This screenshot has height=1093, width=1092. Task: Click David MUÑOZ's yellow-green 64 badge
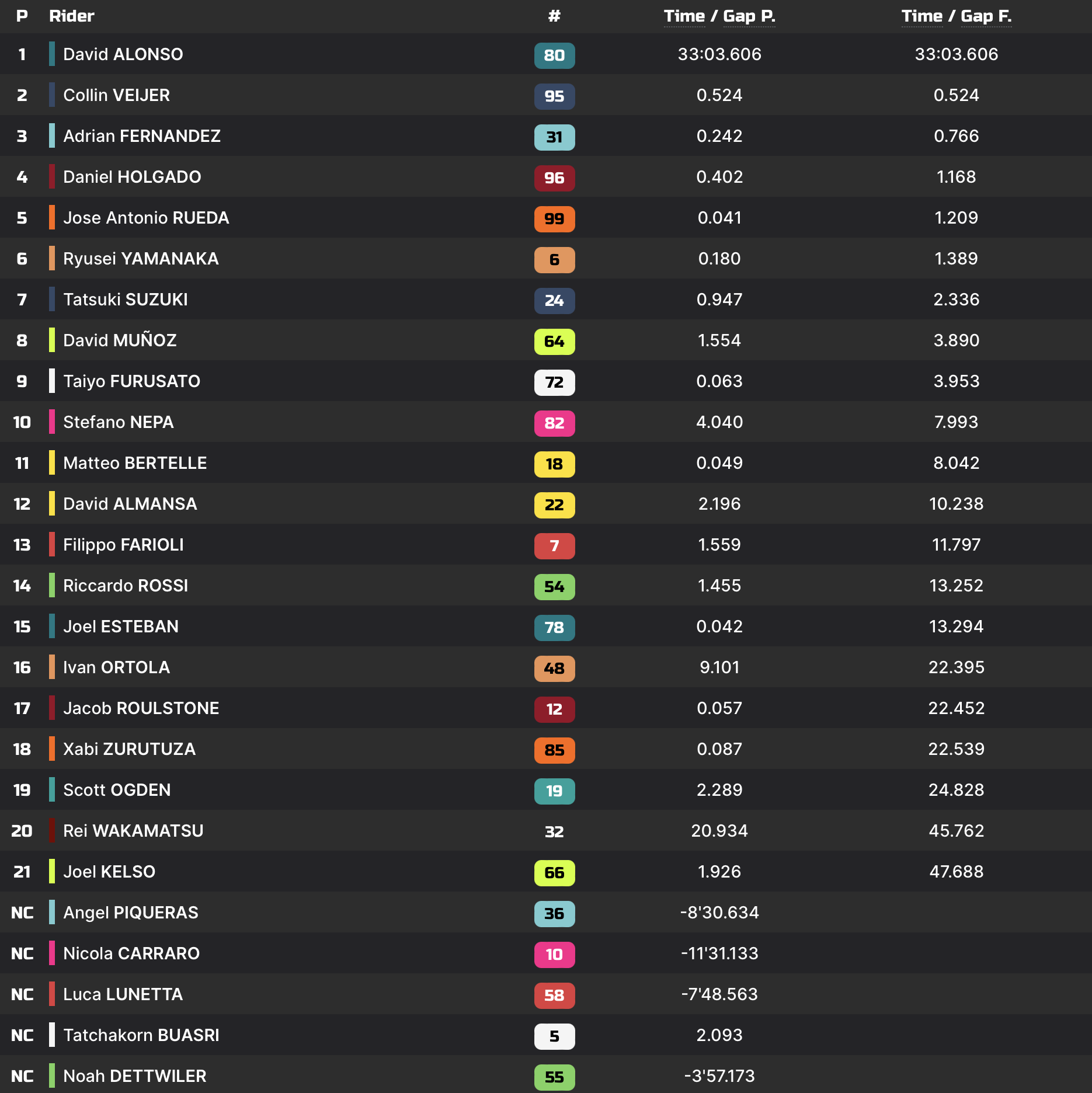(554, 342)
